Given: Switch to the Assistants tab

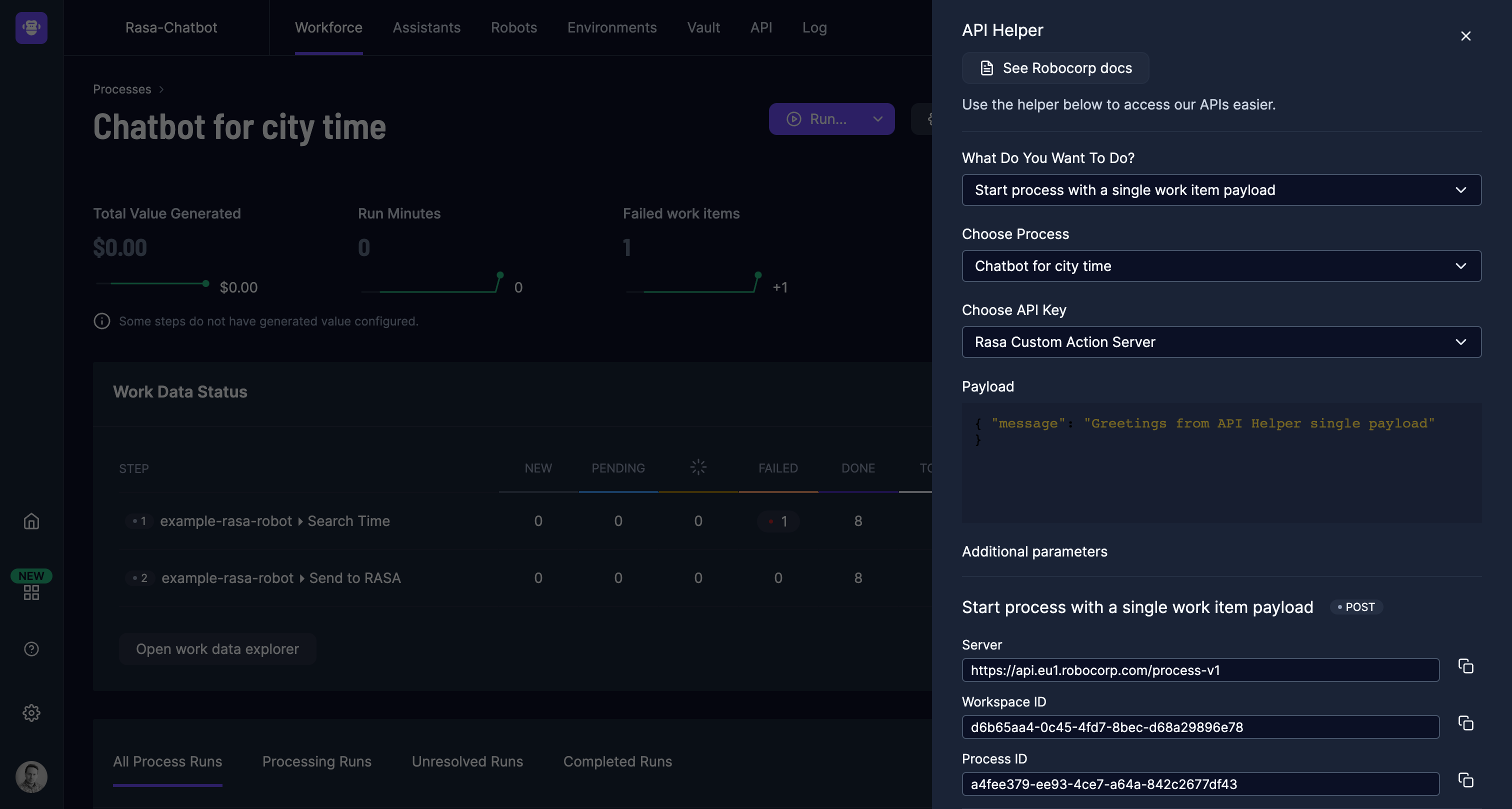Looking at the screenshot, I should point(426,27).
